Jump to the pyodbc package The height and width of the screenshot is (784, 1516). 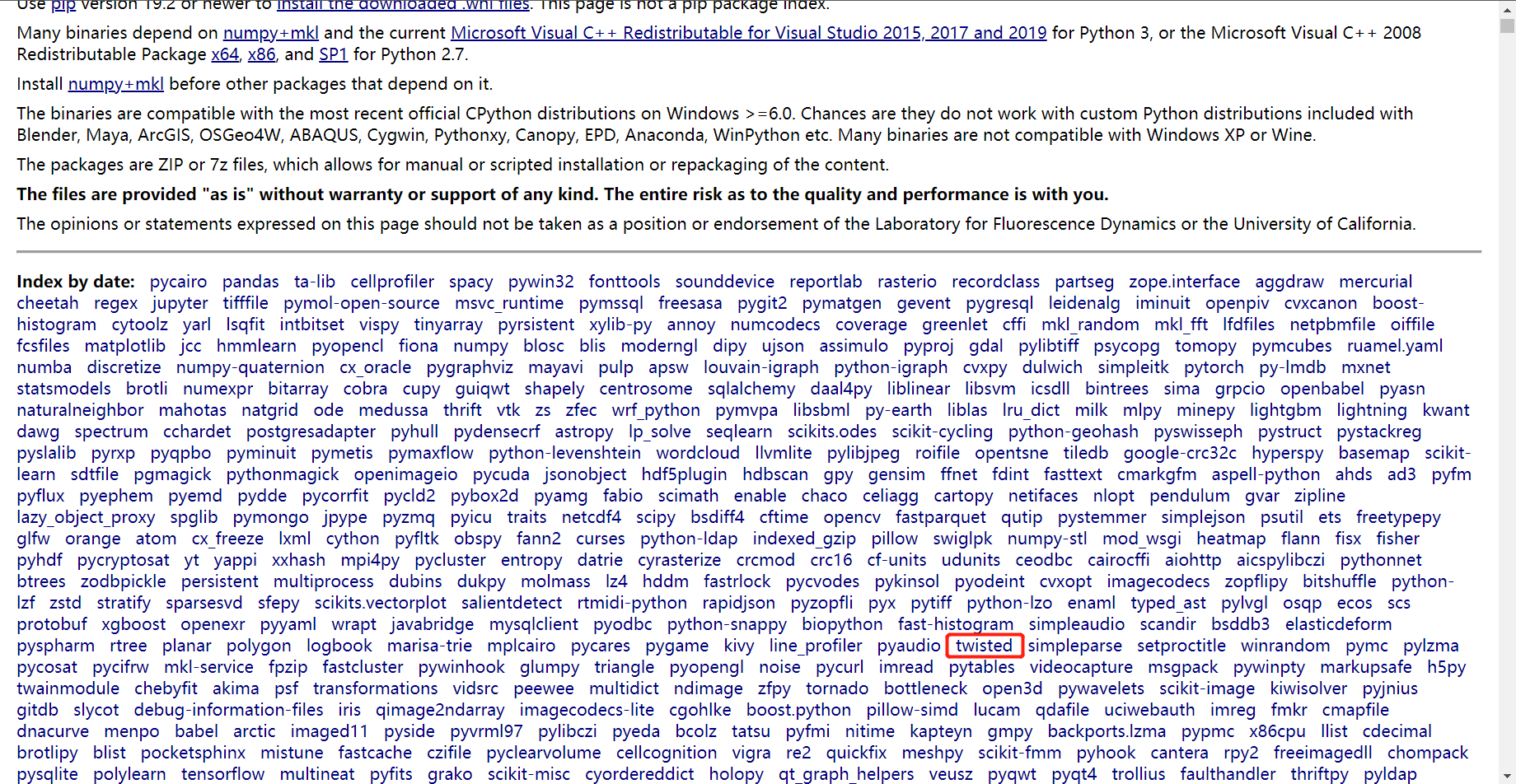pyautogui.click(x=623, y=624)
